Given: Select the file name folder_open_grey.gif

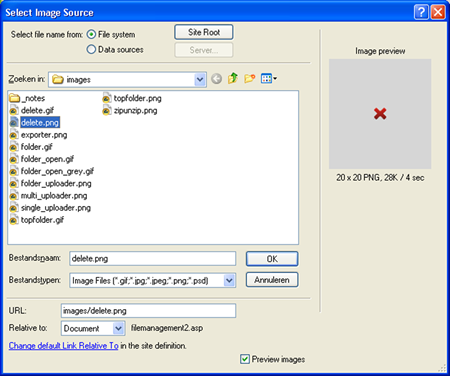Looking at the screenshot, I should (x=57, y=171).
